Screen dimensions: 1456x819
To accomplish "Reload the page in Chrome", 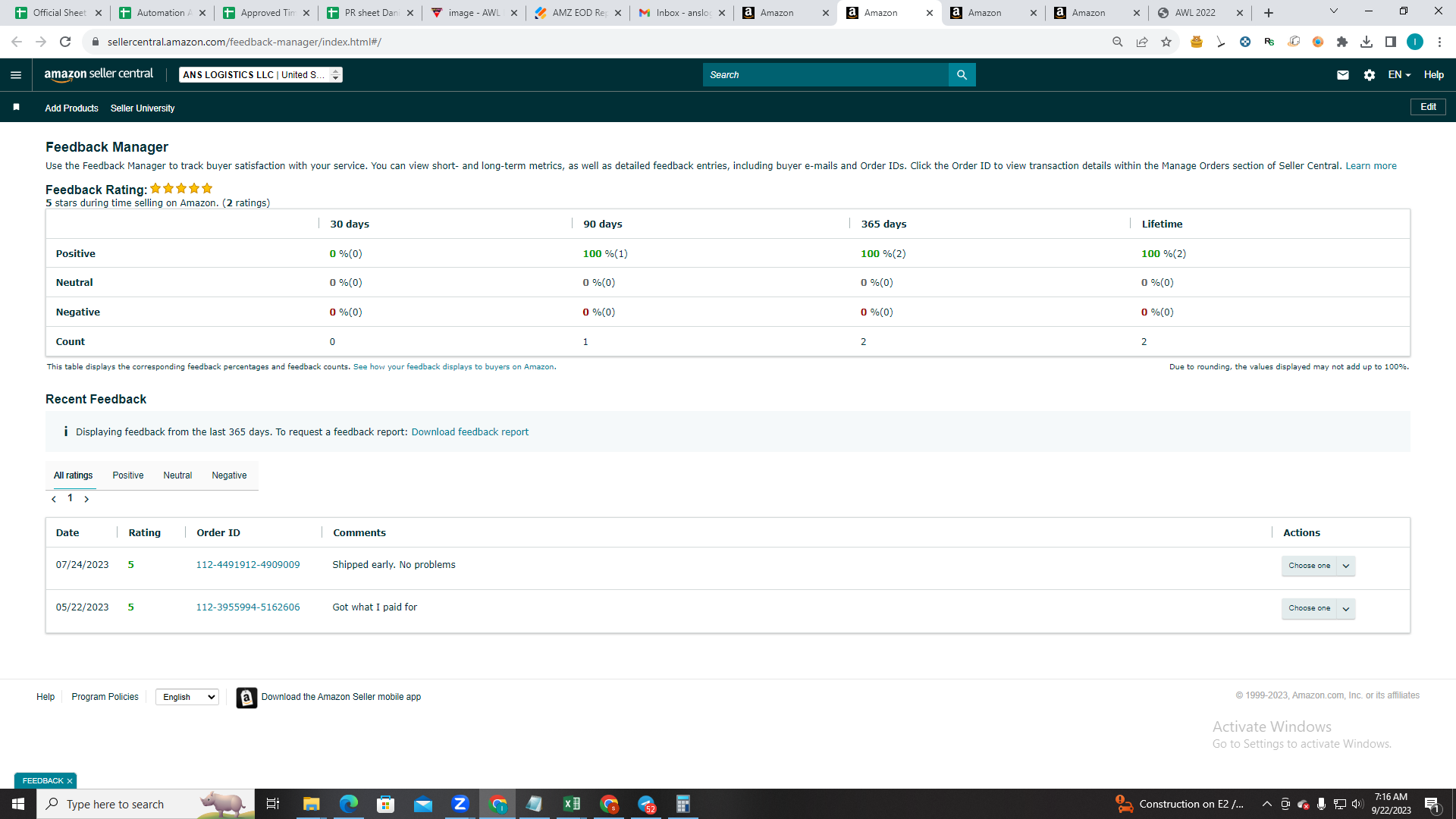I will point(65,42).
